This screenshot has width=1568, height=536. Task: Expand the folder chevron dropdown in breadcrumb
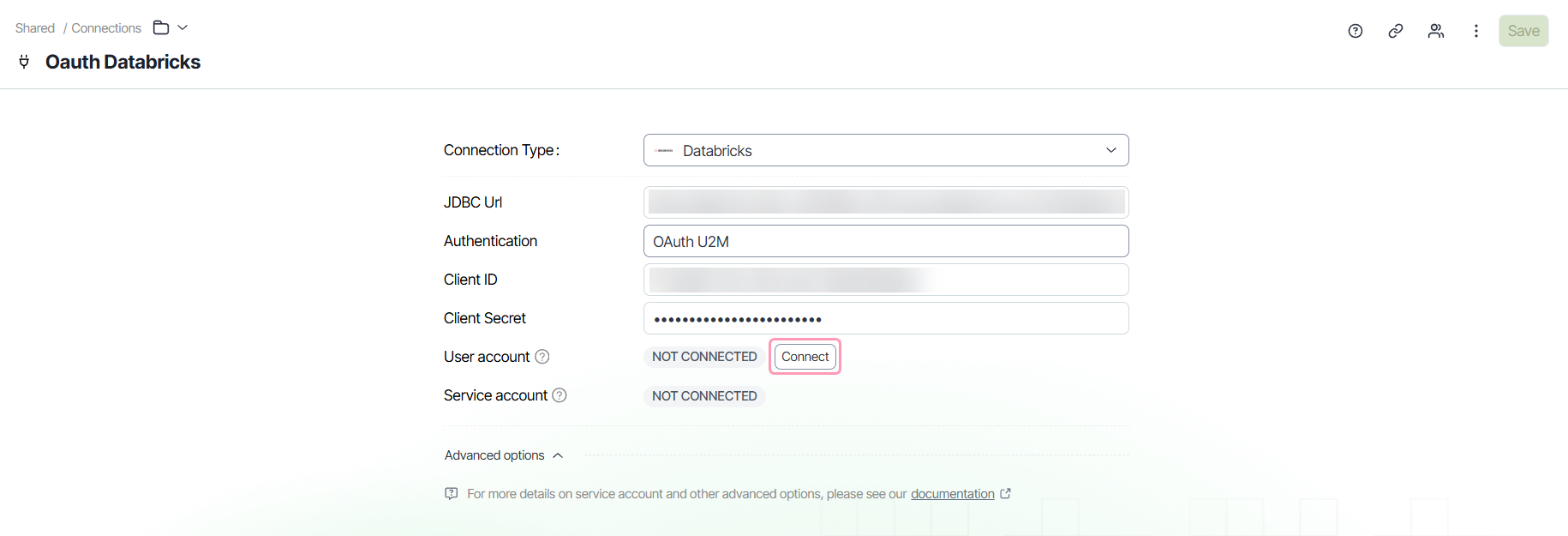coord(183,27)
